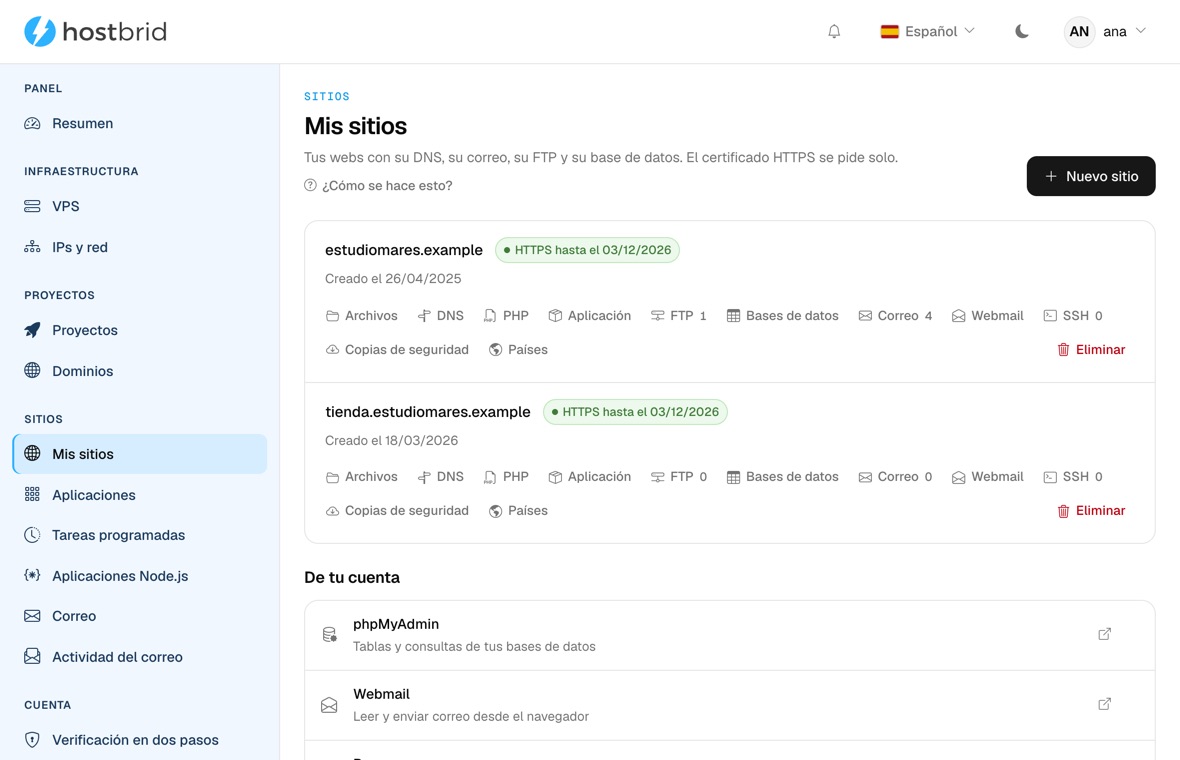Open Archivos for tienda.estudiomares.example

[361, 476]
